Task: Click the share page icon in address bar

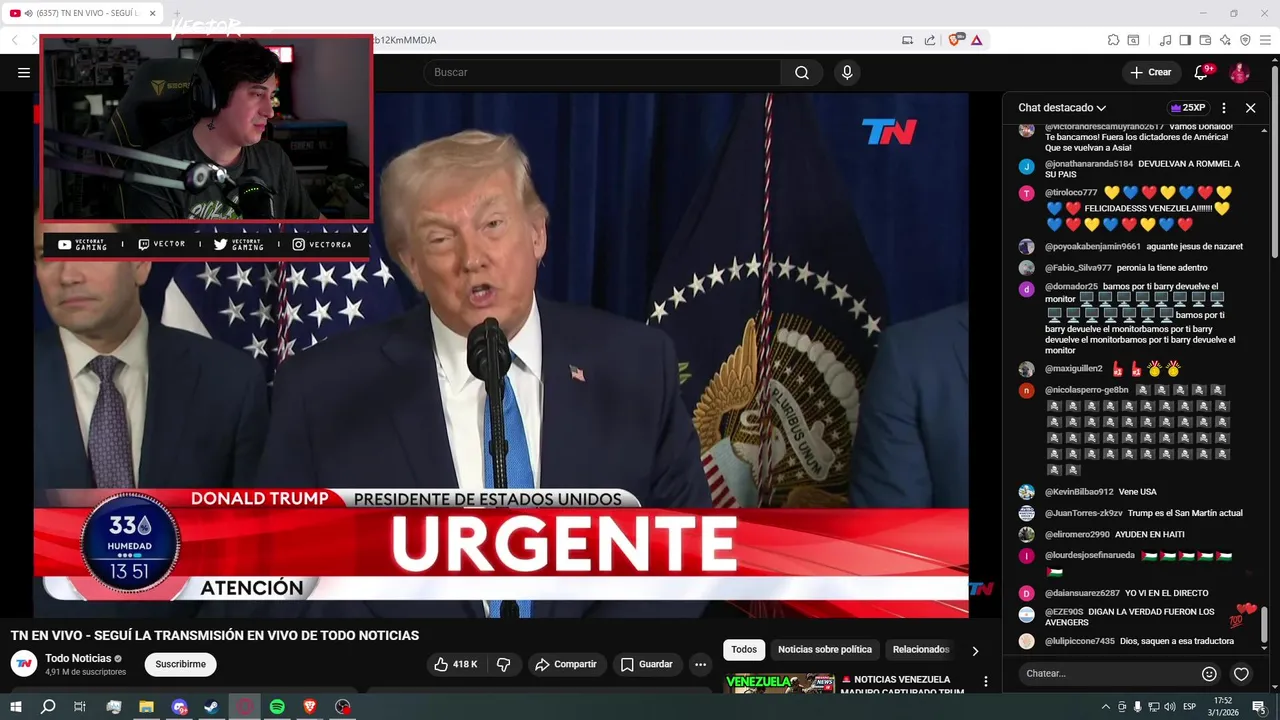Action: pos(930,40)
